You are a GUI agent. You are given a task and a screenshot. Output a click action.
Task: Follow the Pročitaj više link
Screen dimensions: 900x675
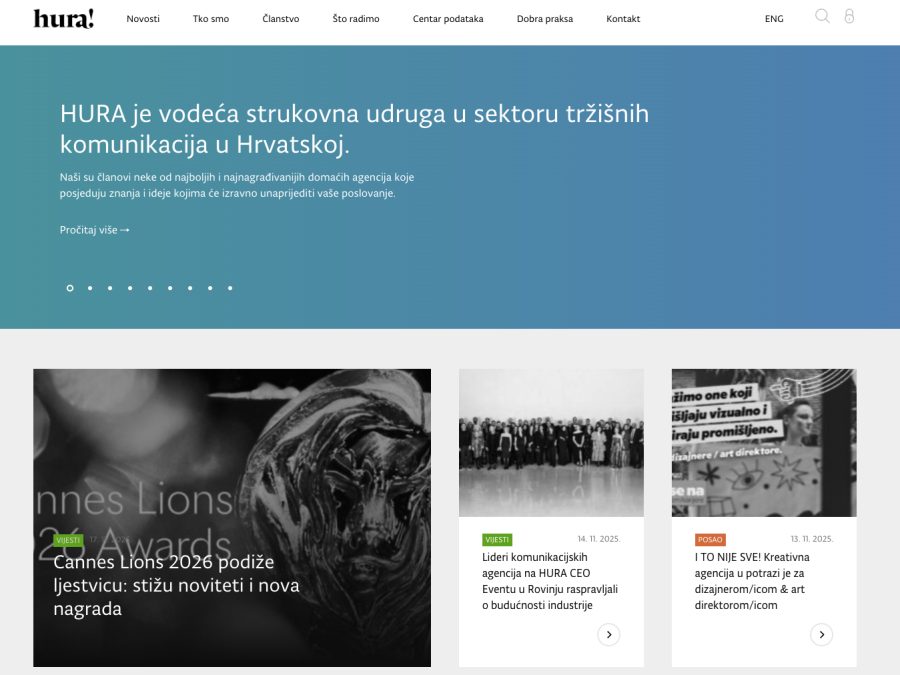tap(95, 230)
